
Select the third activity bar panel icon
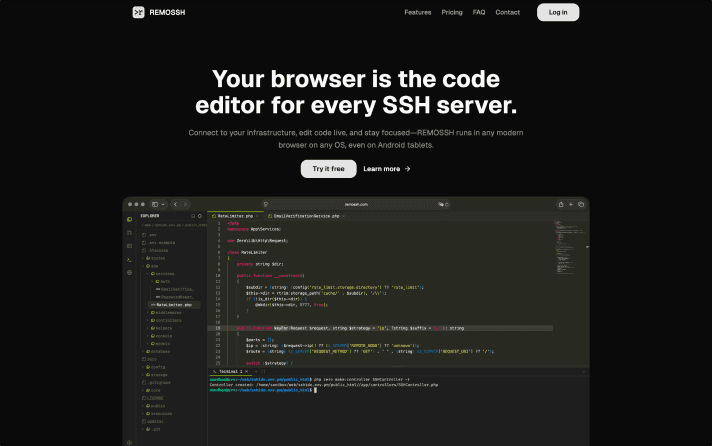(x=129, y=246)
